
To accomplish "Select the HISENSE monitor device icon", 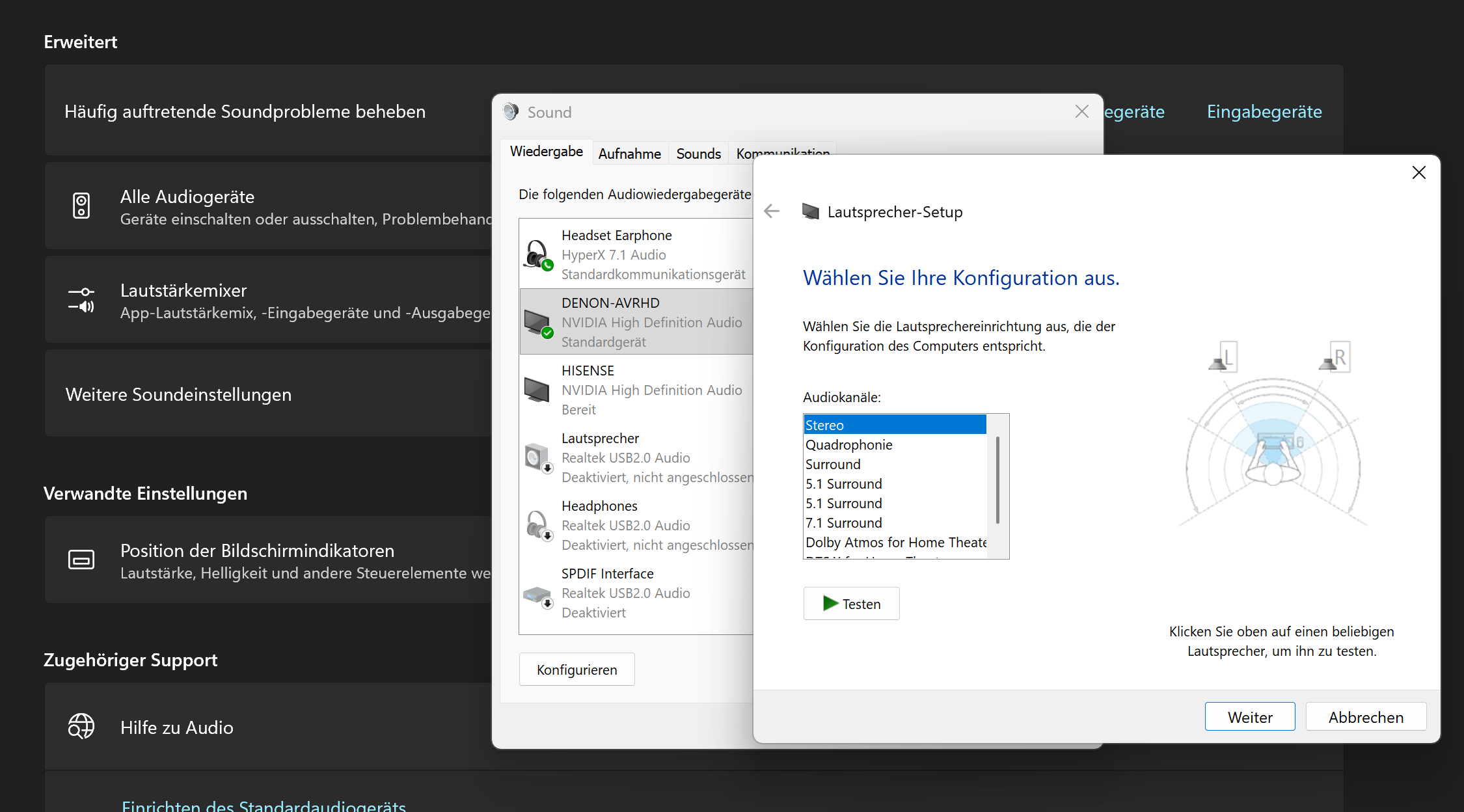I will click(x=537, y=390).
